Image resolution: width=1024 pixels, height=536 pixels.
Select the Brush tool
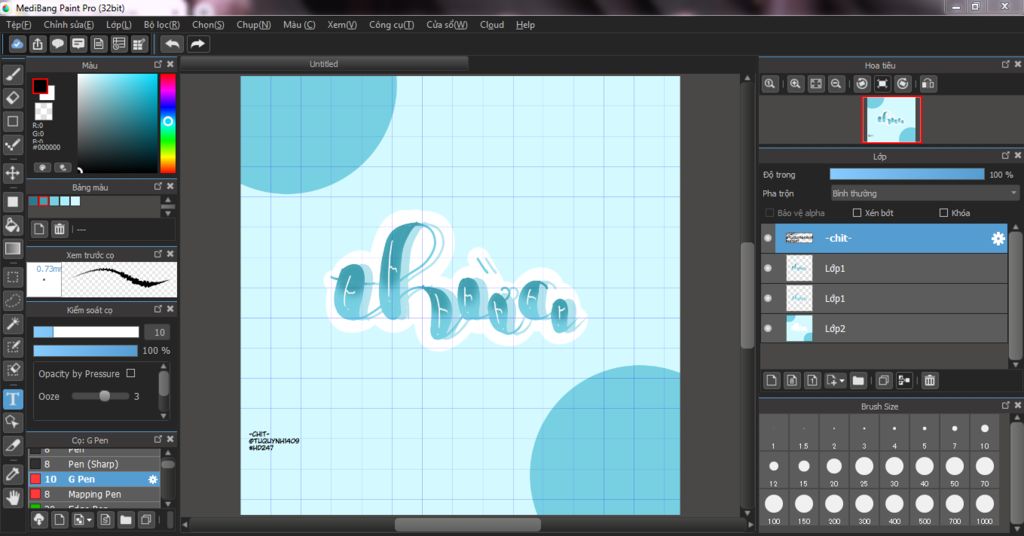pos(13,75)
